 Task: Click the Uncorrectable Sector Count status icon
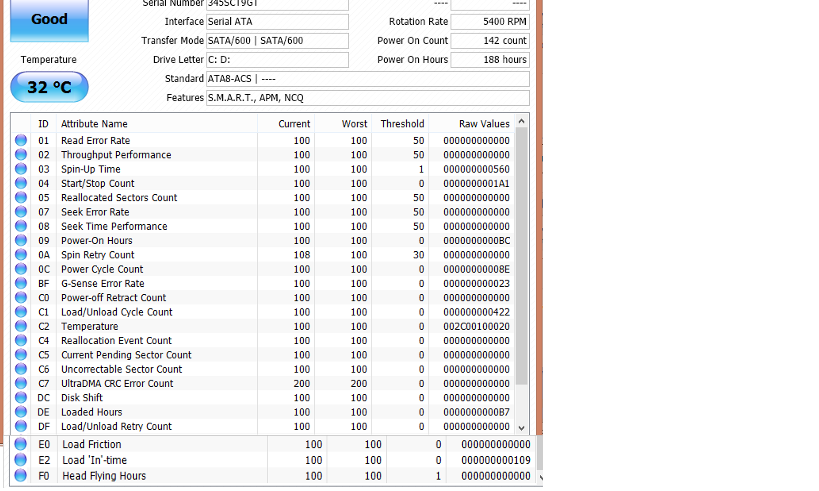coord(21,369)
